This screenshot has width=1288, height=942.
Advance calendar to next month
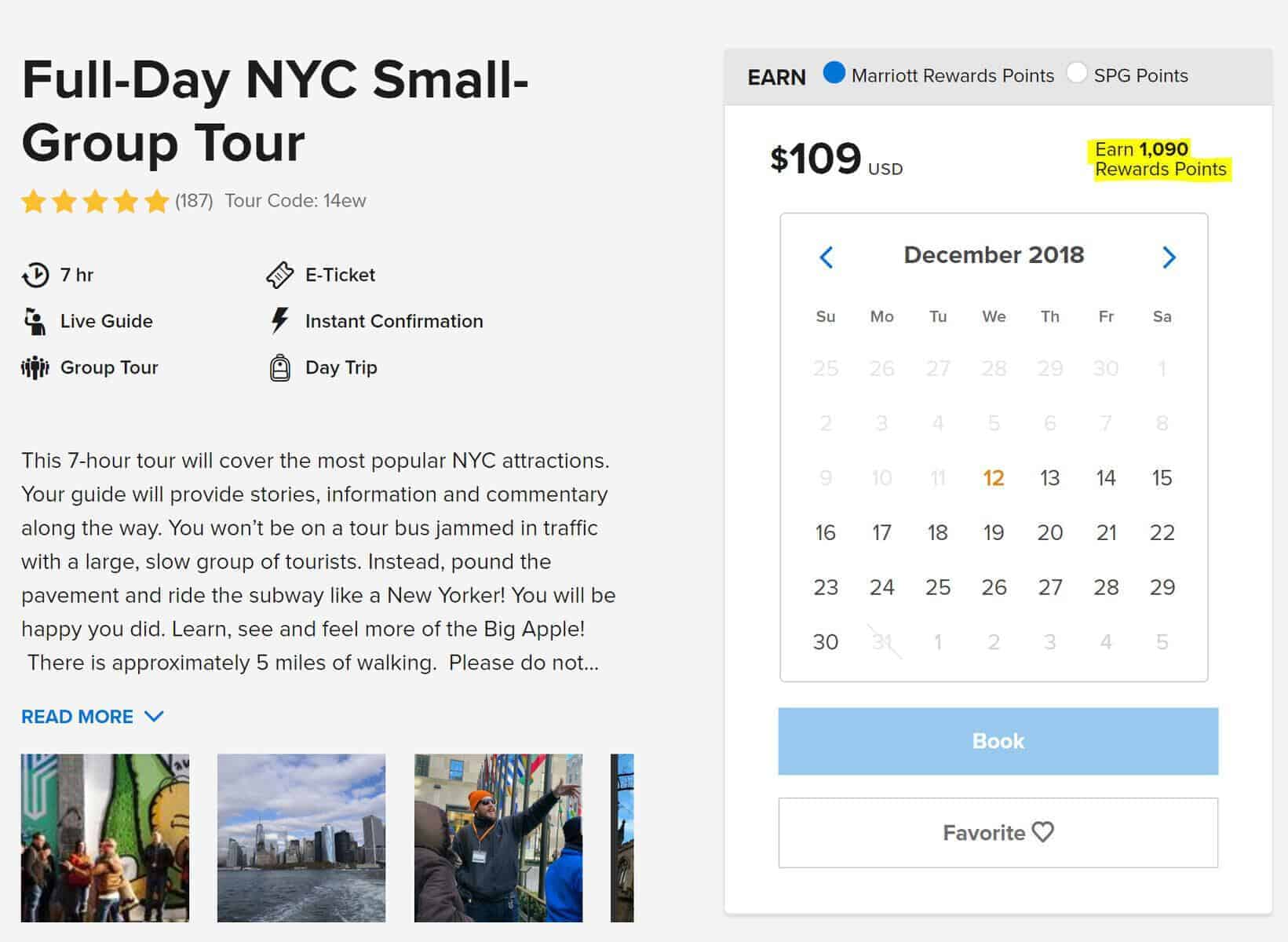[1169, 257]
